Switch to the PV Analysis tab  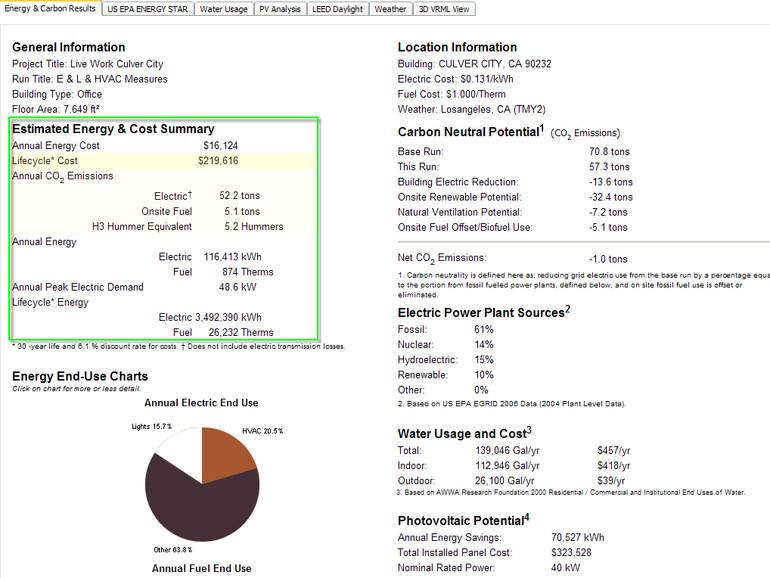coord(280,9)
